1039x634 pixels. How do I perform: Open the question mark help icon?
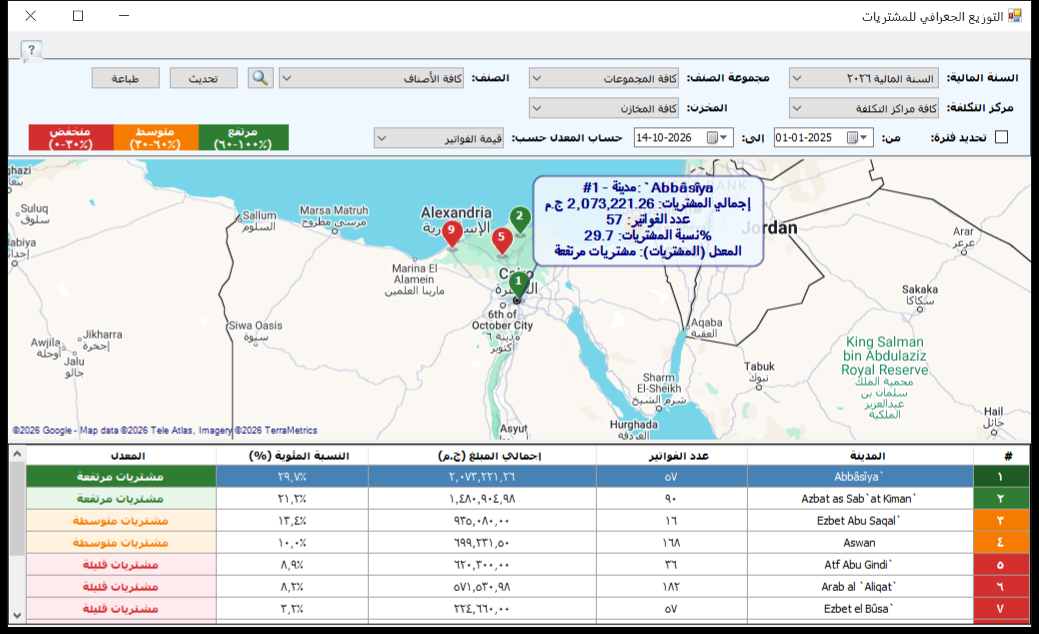coord(31,50)
